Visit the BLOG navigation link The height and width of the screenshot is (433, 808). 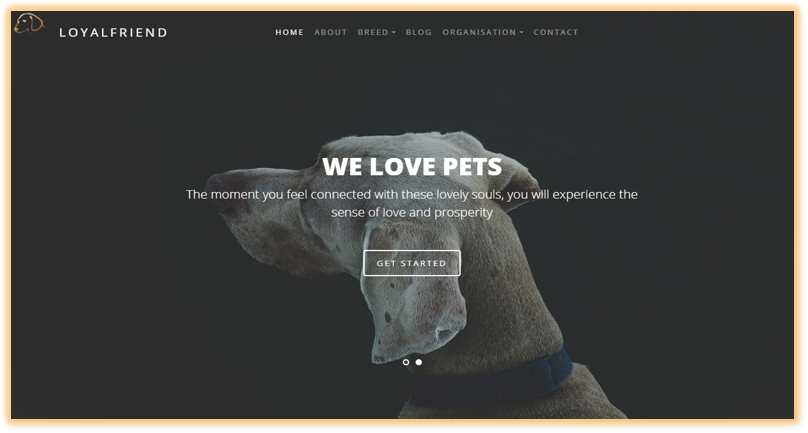418,32
